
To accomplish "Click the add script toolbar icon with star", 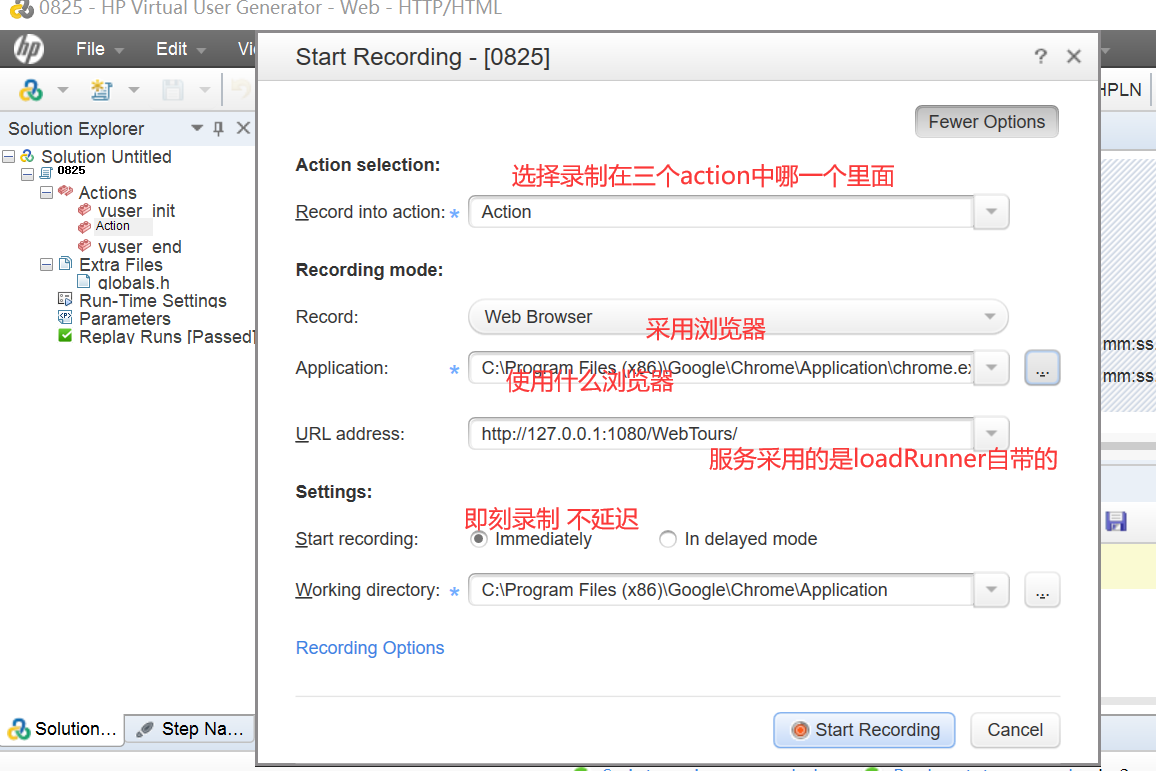I will tap(101, 90).
